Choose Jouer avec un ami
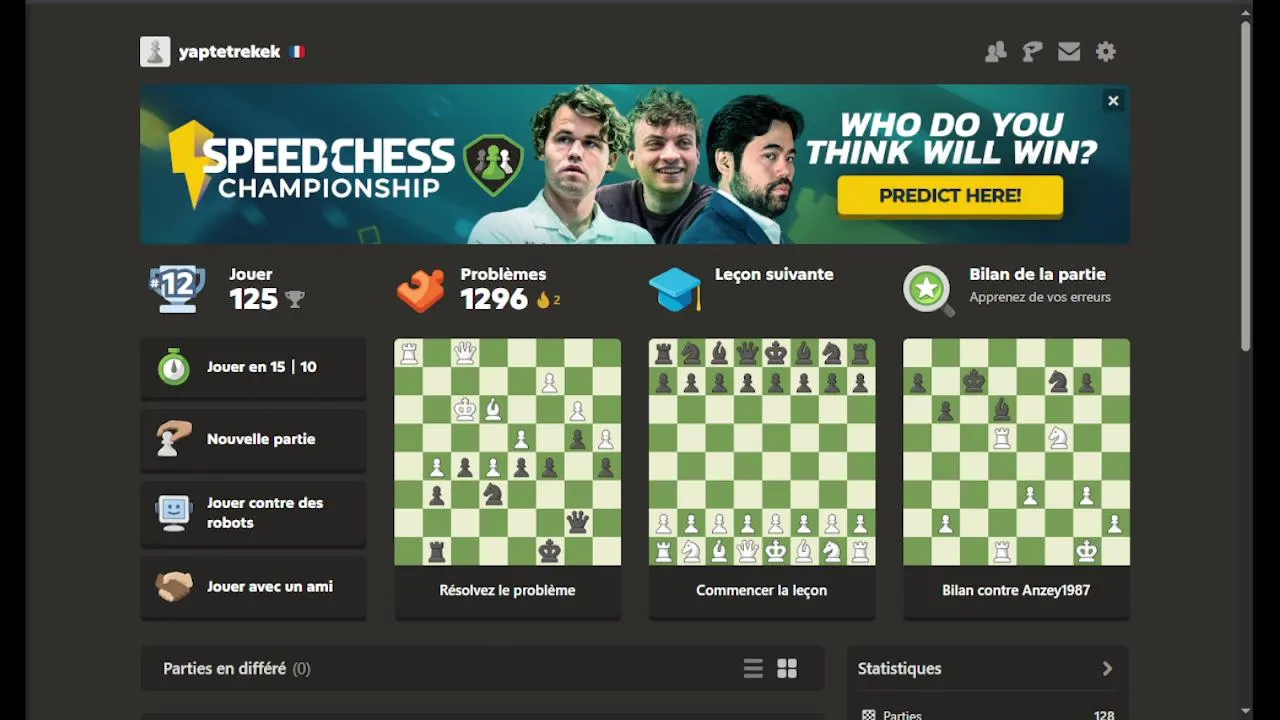 pos(253,587)
